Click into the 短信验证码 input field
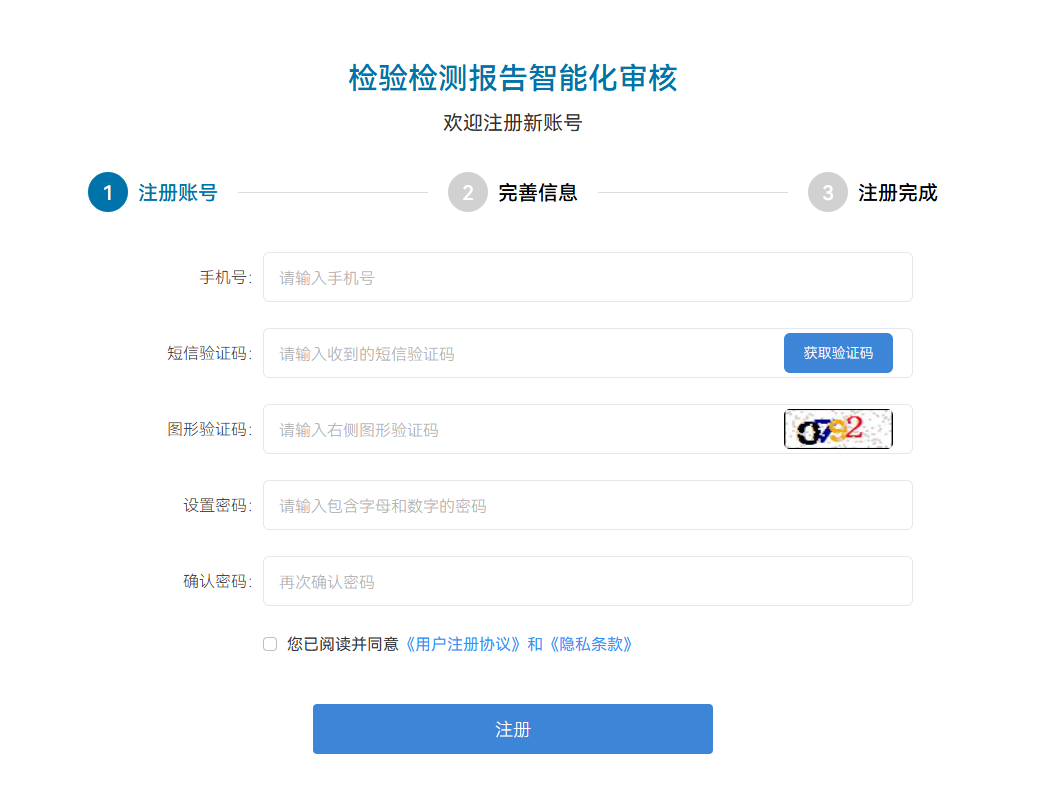Screen dimensions: 1040x792 520,353
